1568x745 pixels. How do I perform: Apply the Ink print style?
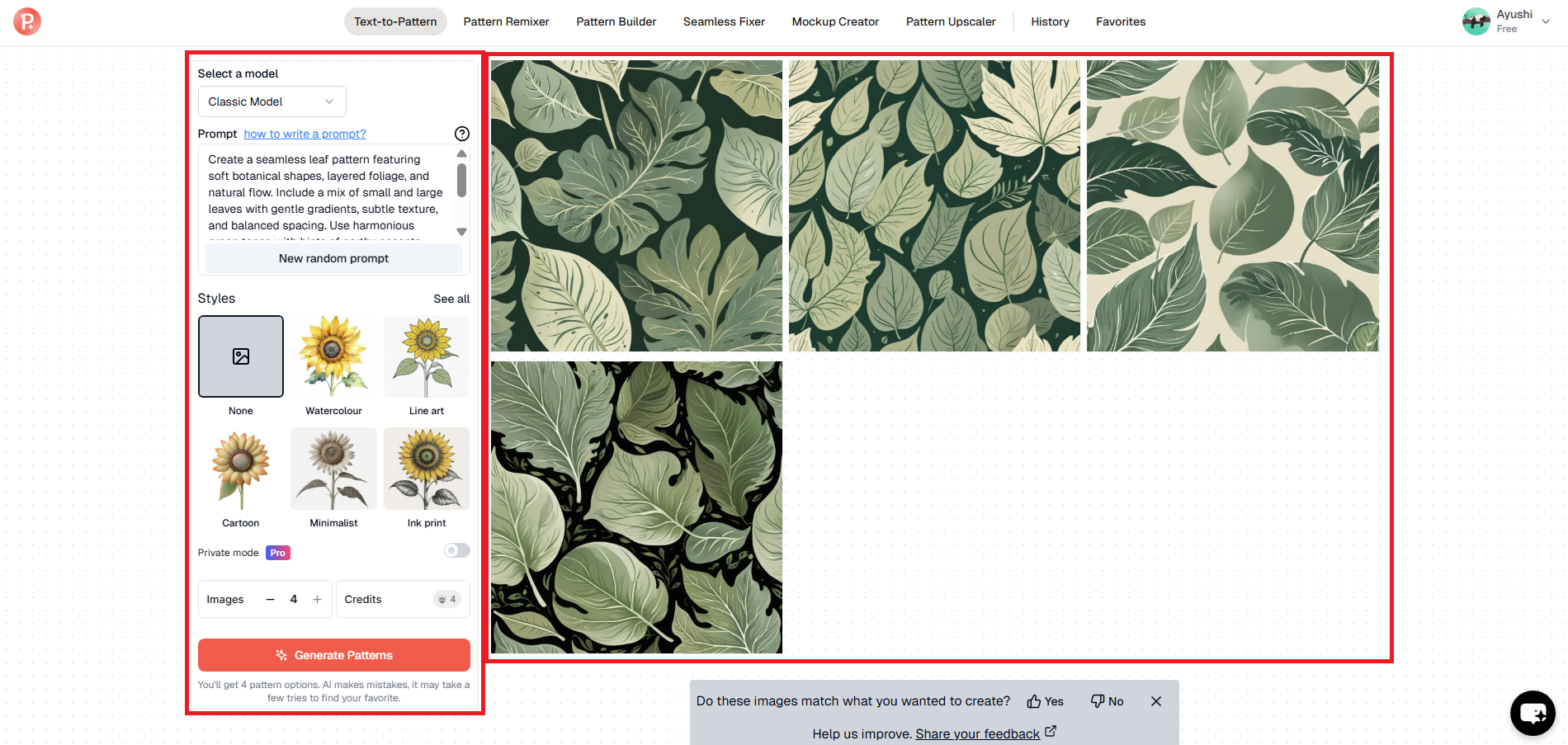coord(426,469)
